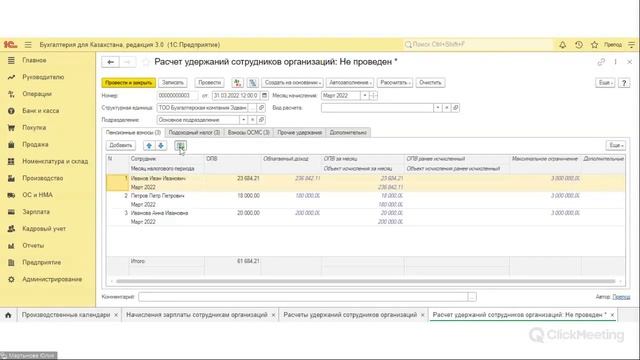Click Записать button

173,82
